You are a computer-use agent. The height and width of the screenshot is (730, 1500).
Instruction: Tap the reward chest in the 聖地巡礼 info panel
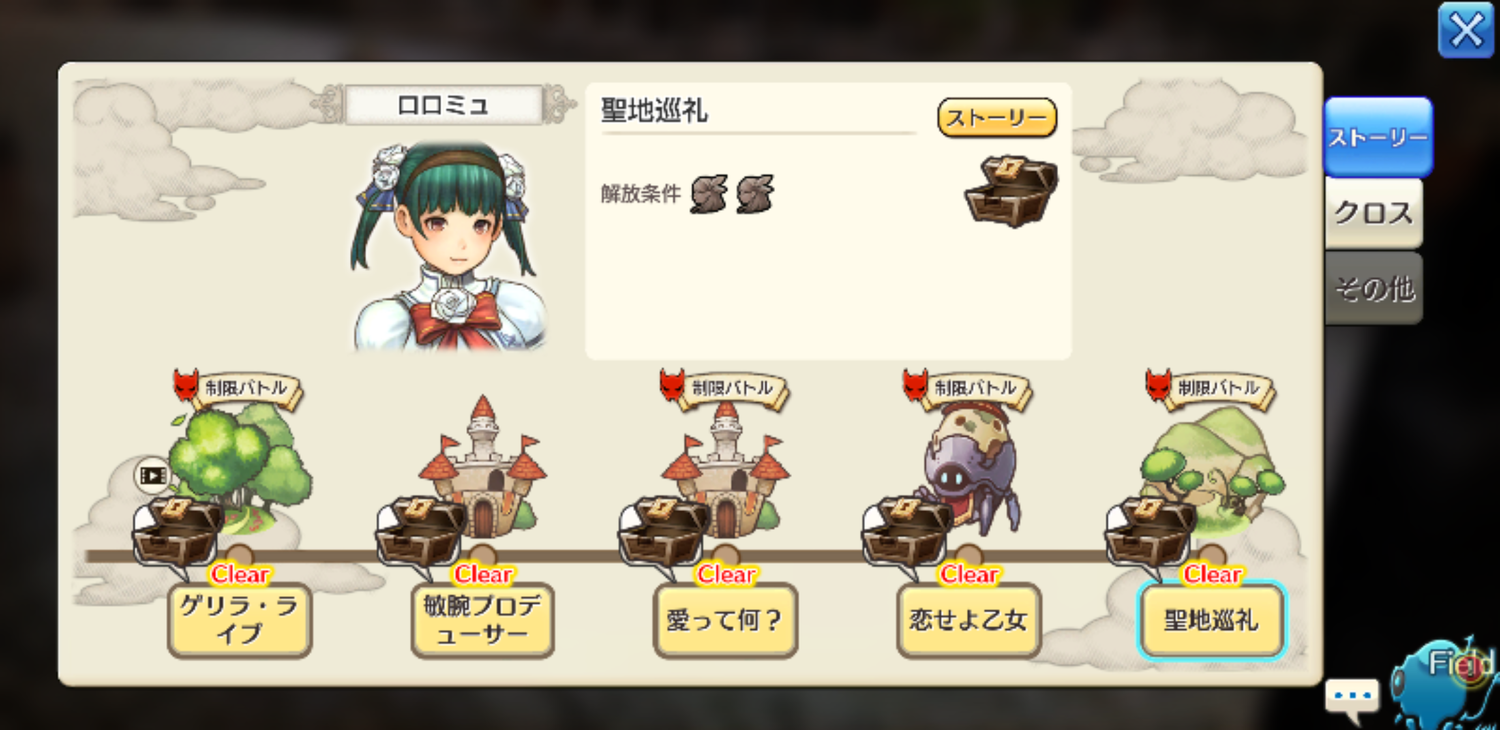[1011, 190]
